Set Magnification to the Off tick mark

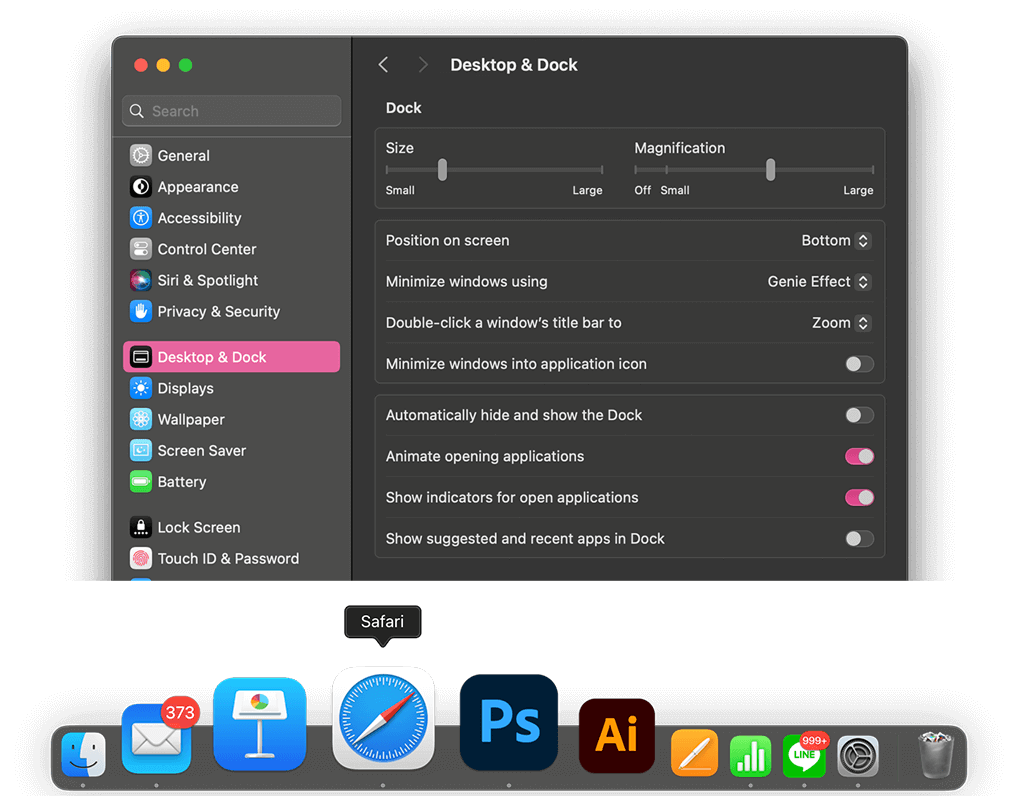(636, 170)
